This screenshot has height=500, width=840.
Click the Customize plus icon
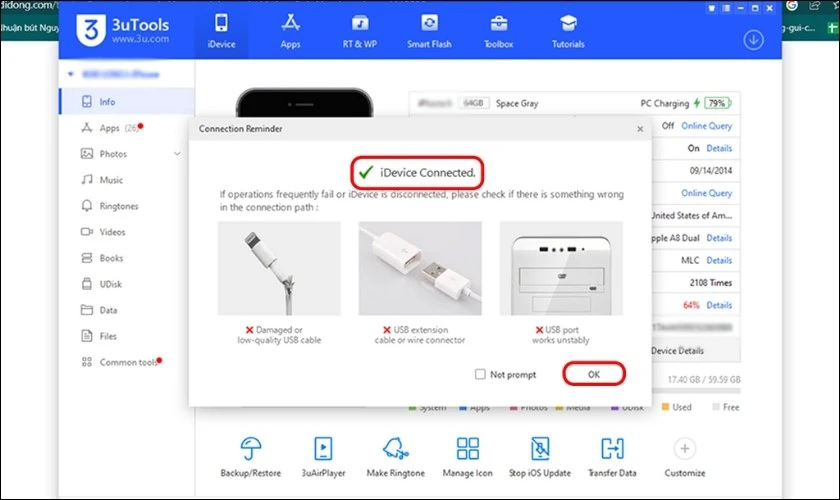coord(685,449)
